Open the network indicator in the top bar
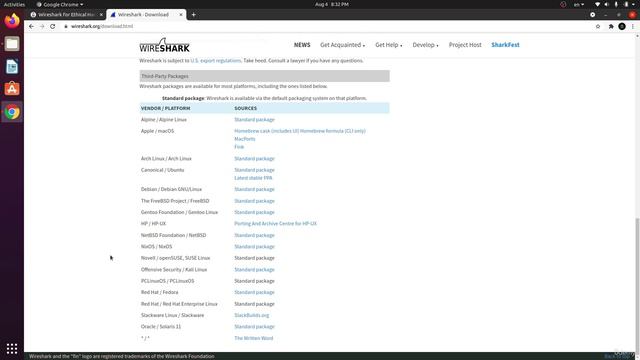 tap(598, 4)
